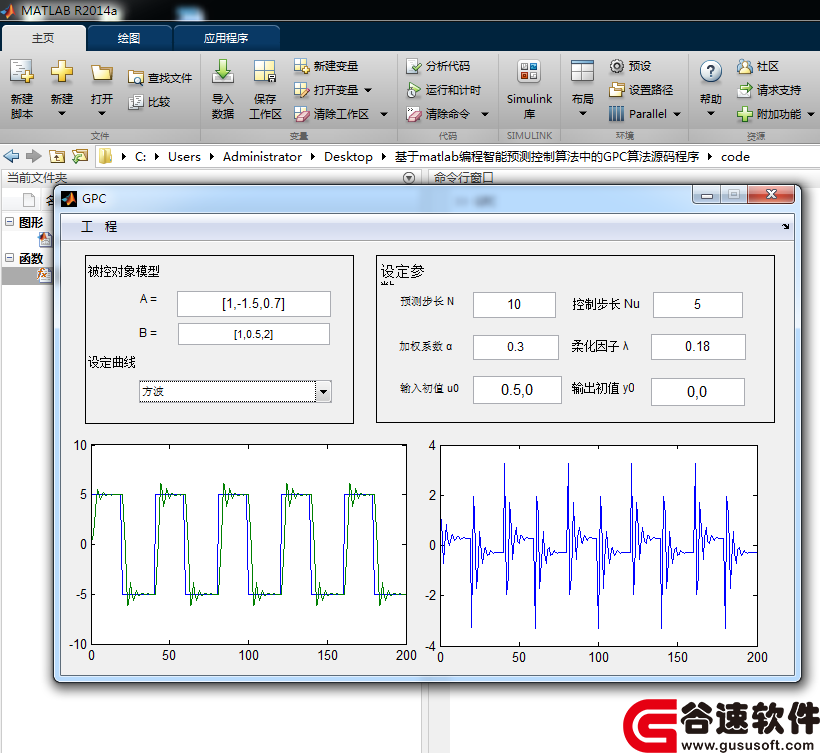820x753 pixels.
Task: Open Find Files (查找文件)
Action: 160,78
